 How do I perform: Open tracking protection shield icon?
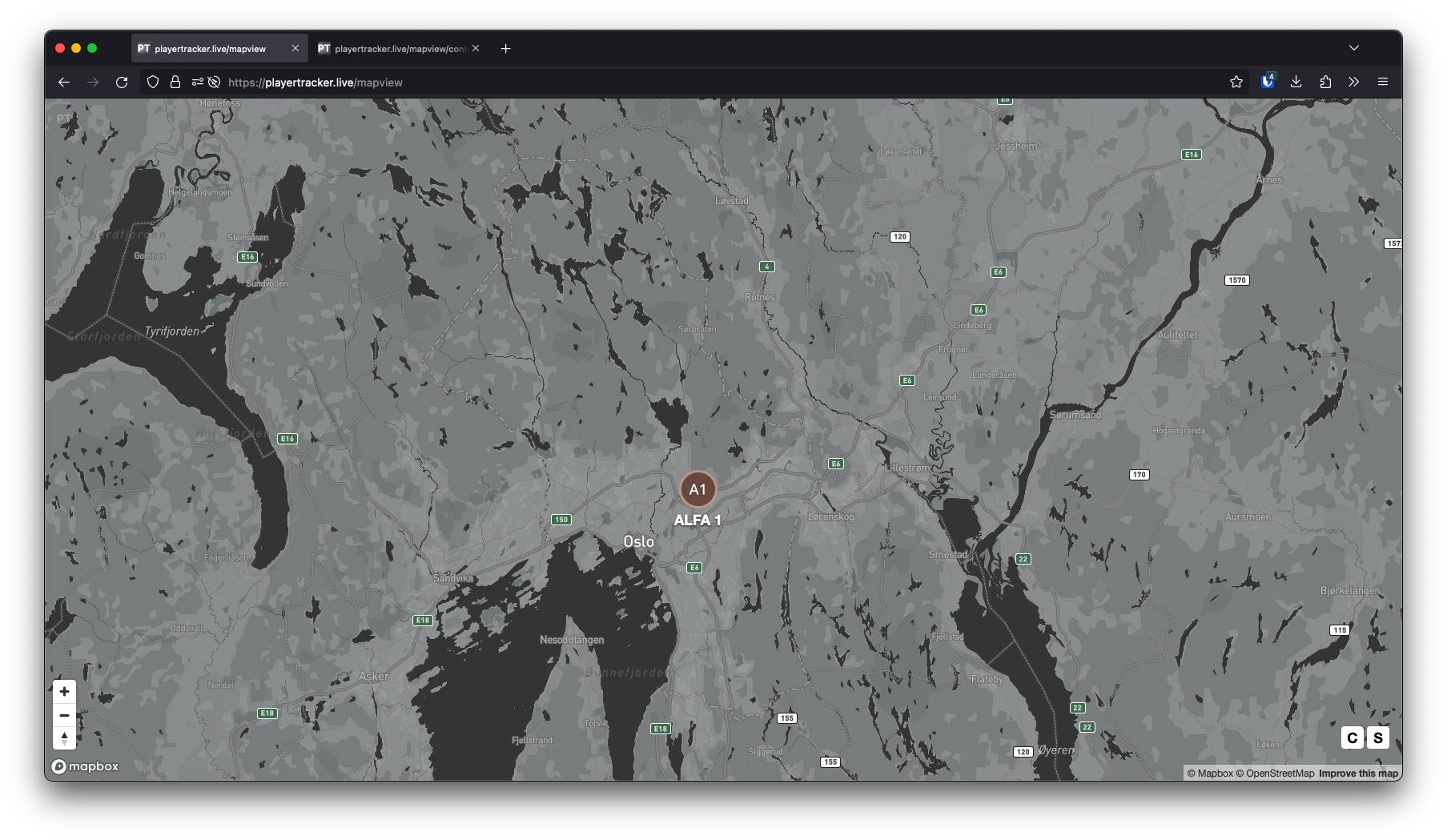pos(153,82)
